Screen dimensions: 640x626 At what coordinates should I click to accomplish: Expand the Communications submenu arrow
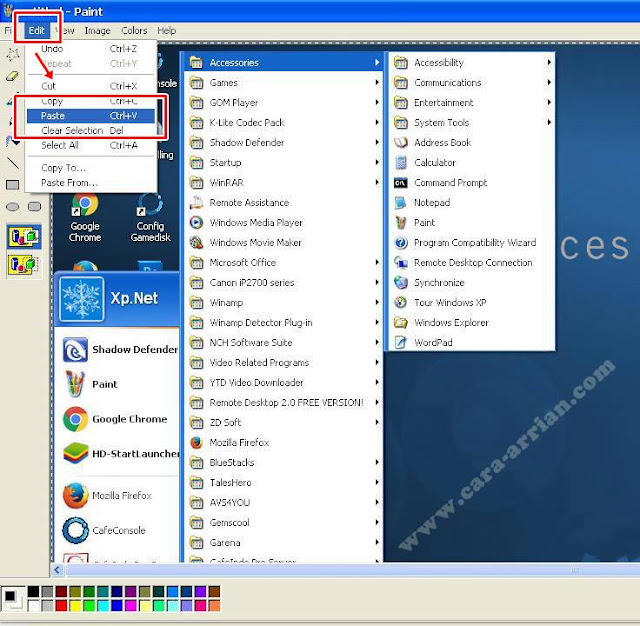click(549, 82)
